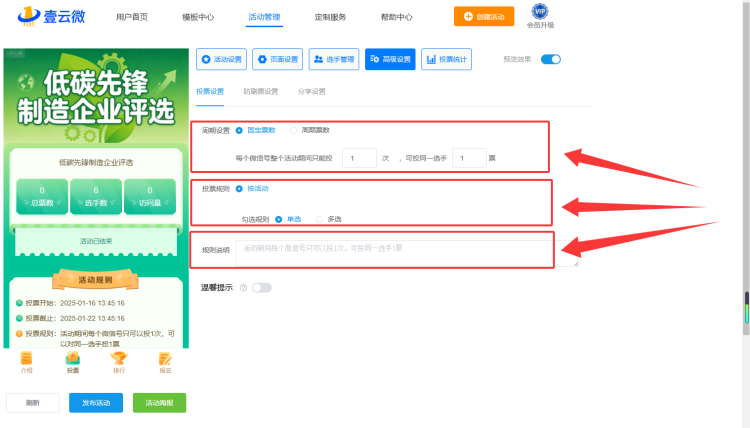750x428 pixels.
Task: Open 选手管理 toolbar button
Action: pyautogui.click(x=334, y=59)
